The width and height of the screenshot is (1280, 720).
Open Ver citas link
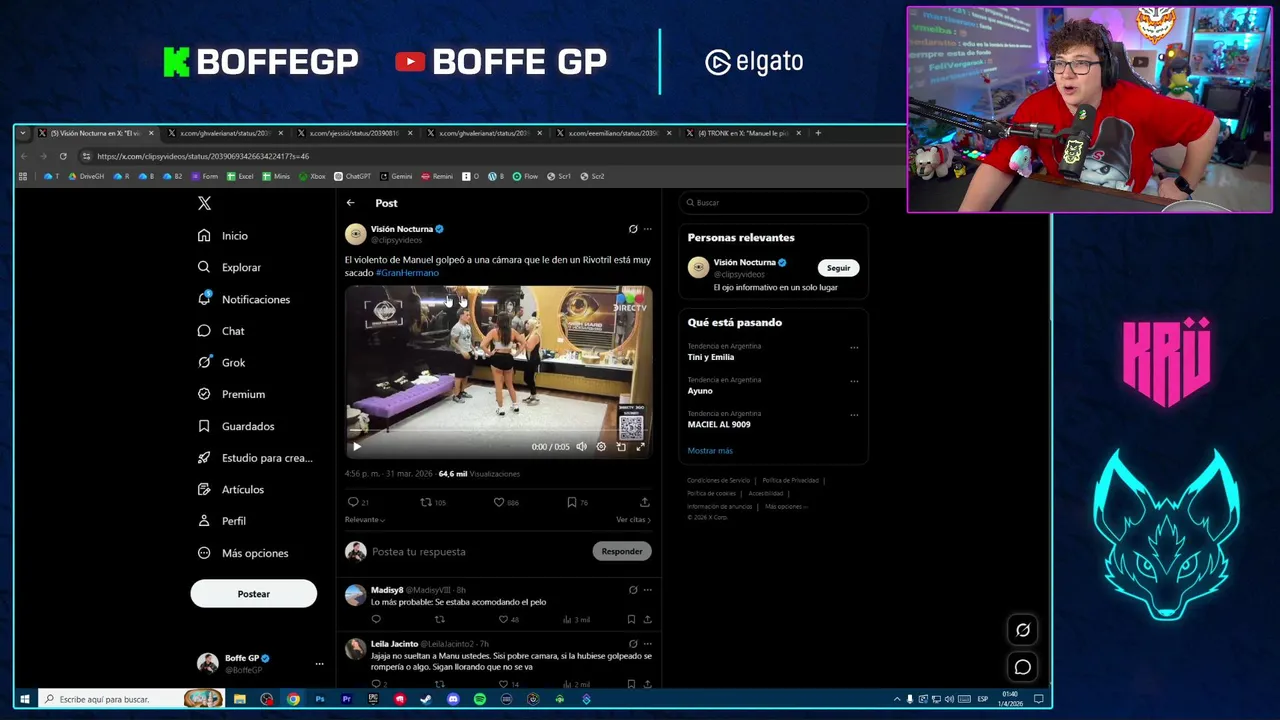point(633,520)
